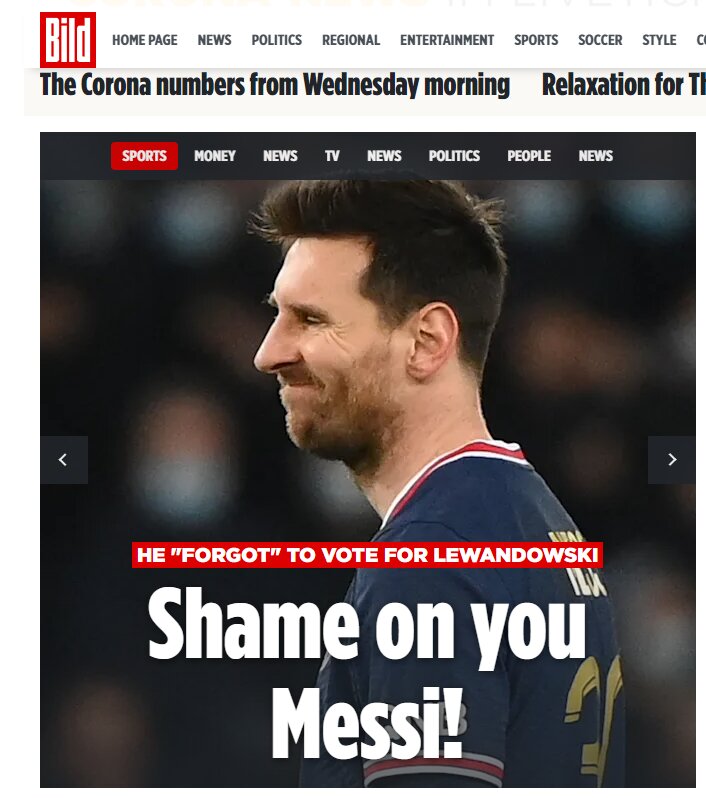Switch to MONEY carousel tab
This screenshot has height=798, width=706.
214,156
